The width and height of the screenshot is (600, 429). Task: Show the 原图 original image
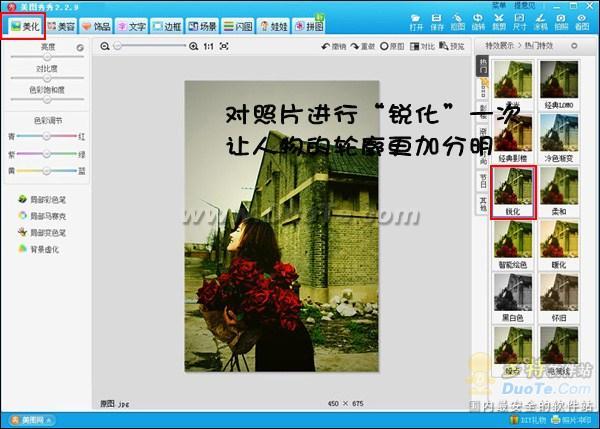coord(393,46)
